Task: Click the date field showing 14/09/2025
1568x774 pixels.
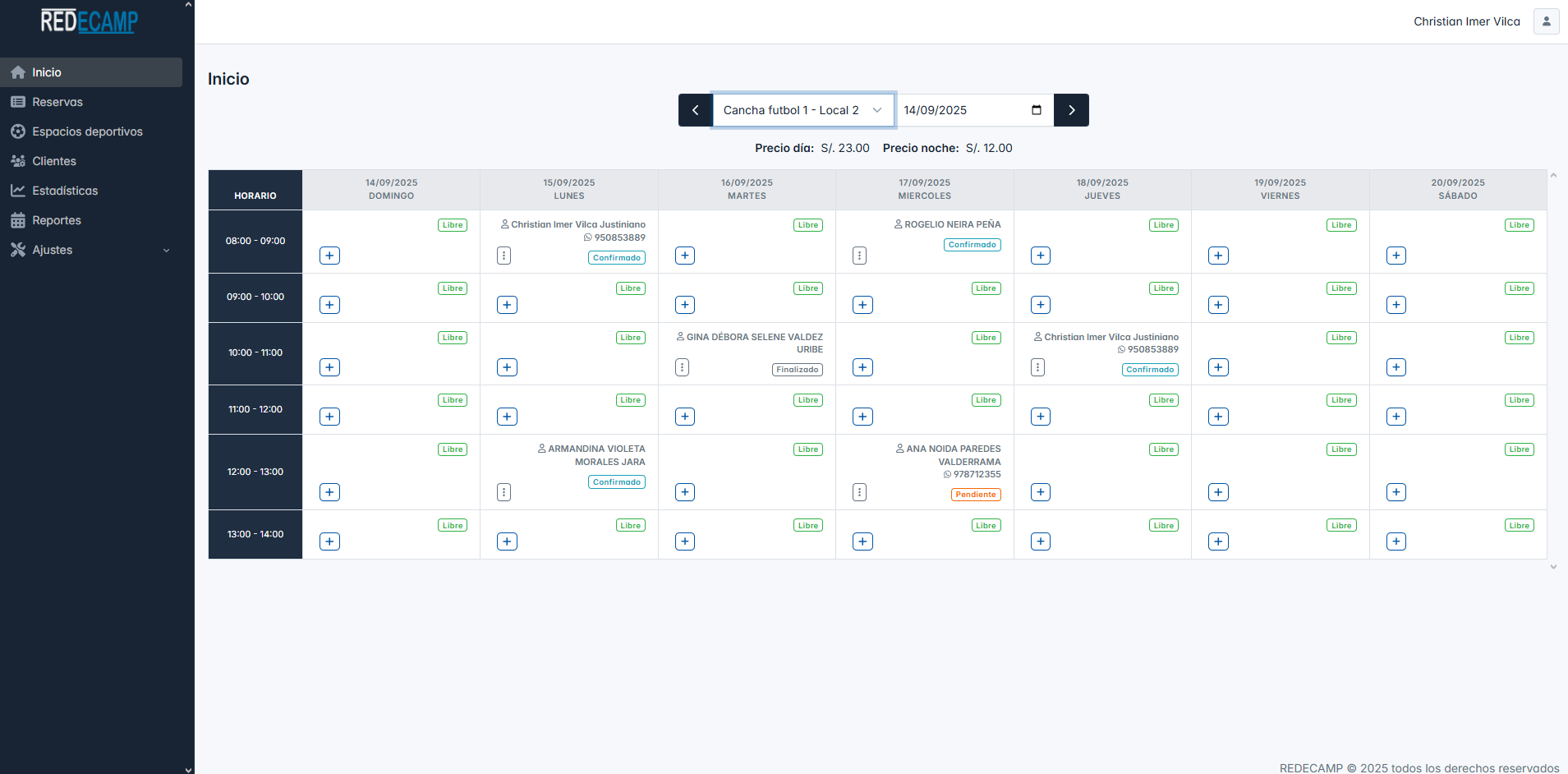Action: (961, 110)
